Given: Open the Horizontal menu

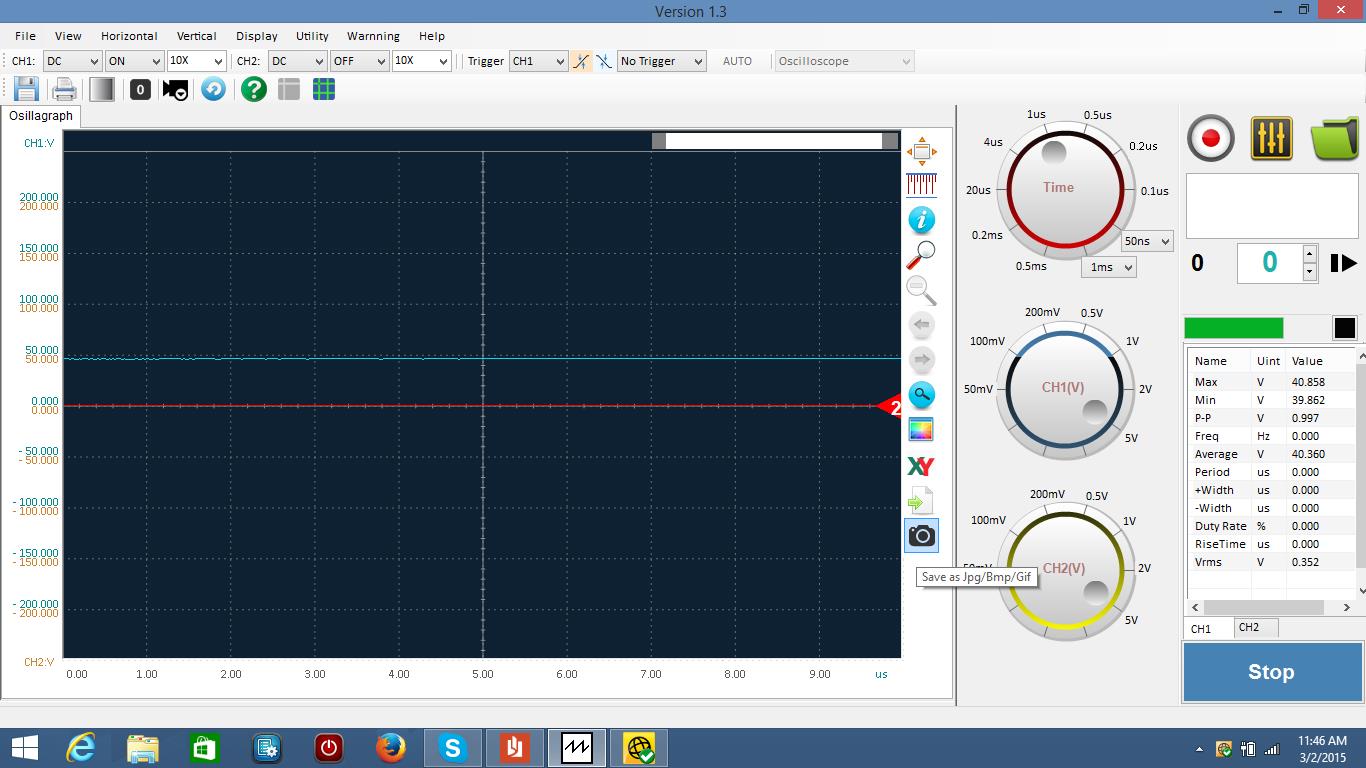Looking at the screenshot, I should [129, 36].
